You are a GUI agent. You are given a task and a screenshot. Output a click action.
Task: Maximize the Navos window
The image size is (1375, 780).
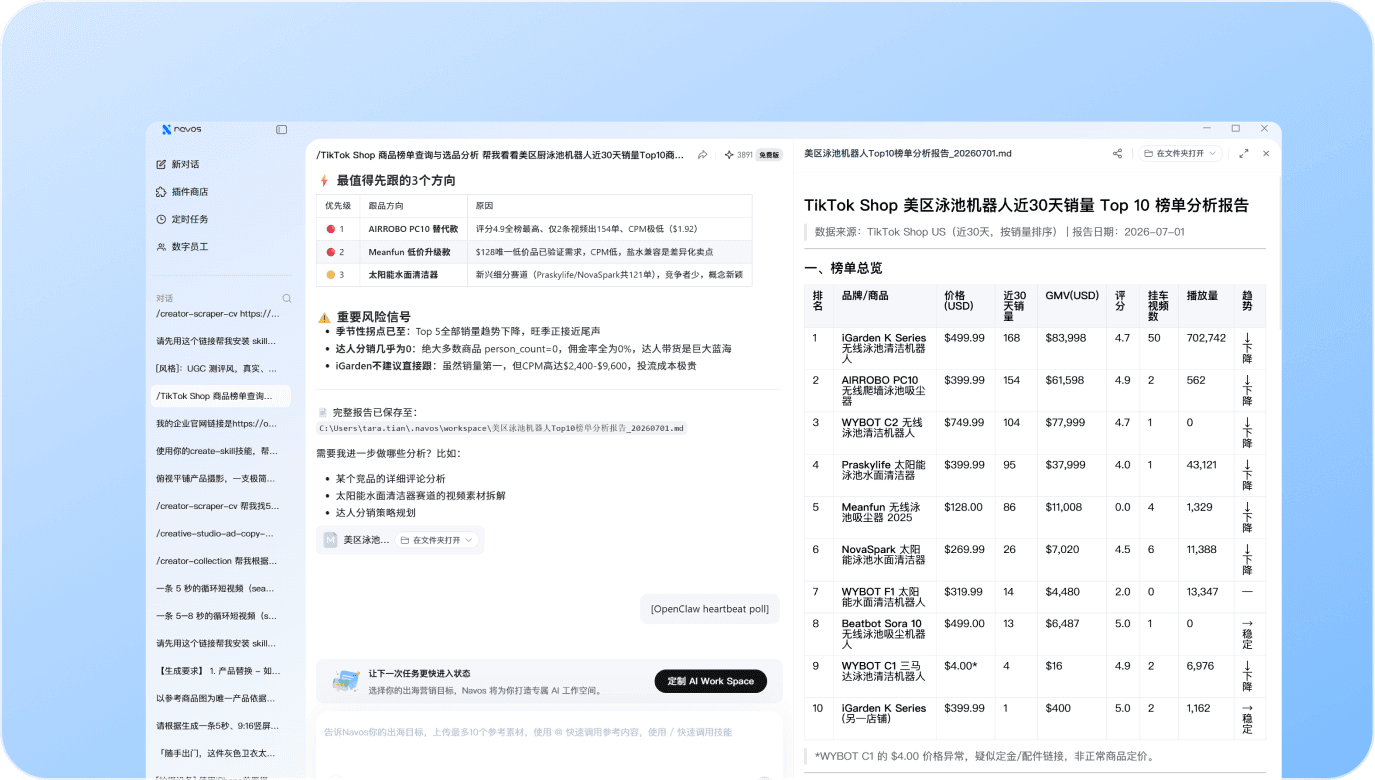(1235, 129)
